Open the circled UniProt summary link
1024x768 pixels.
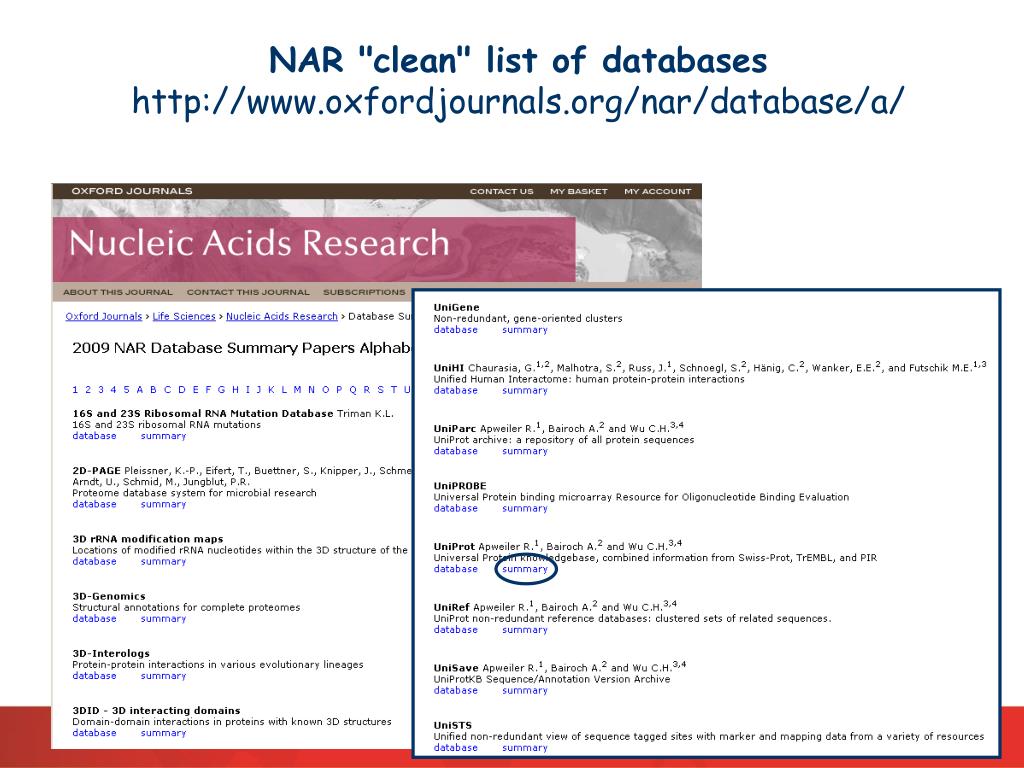click(524, 569)
